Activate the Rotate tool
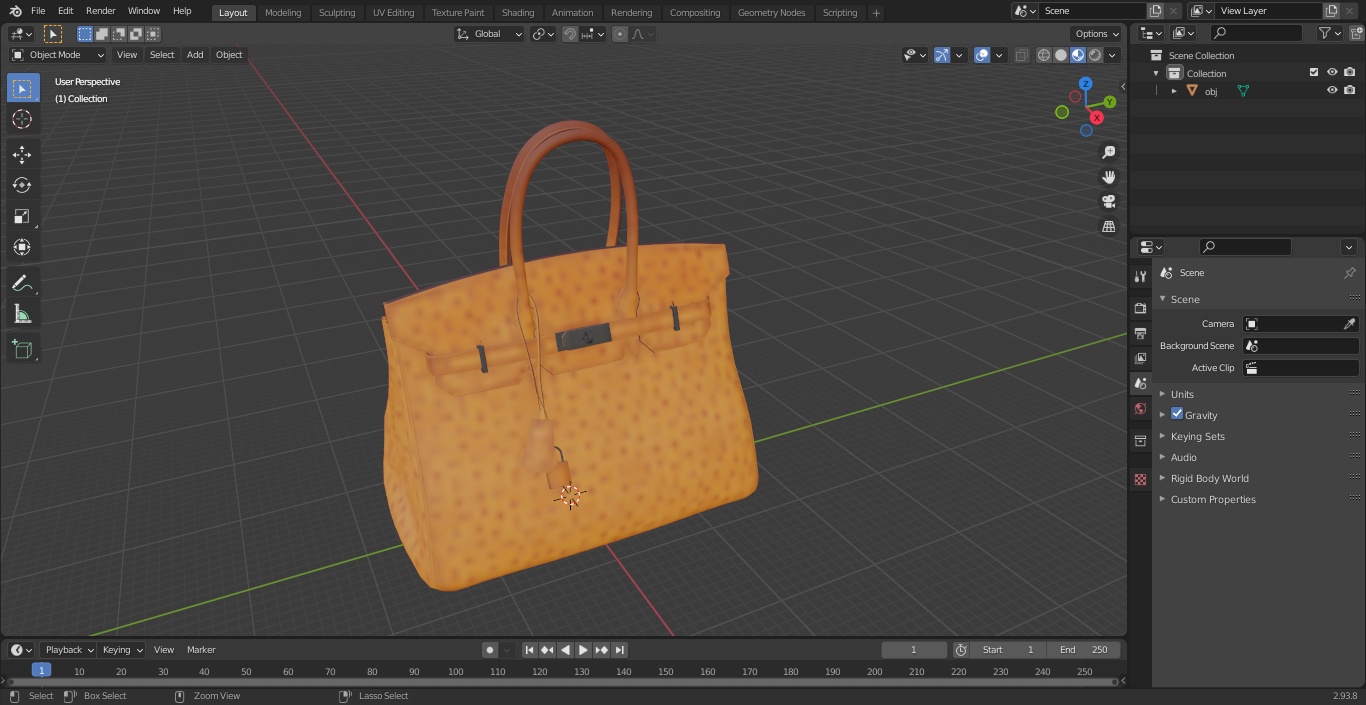This screenshot has height=705, width=1366. pyautogui.click(x=22, y=185)
